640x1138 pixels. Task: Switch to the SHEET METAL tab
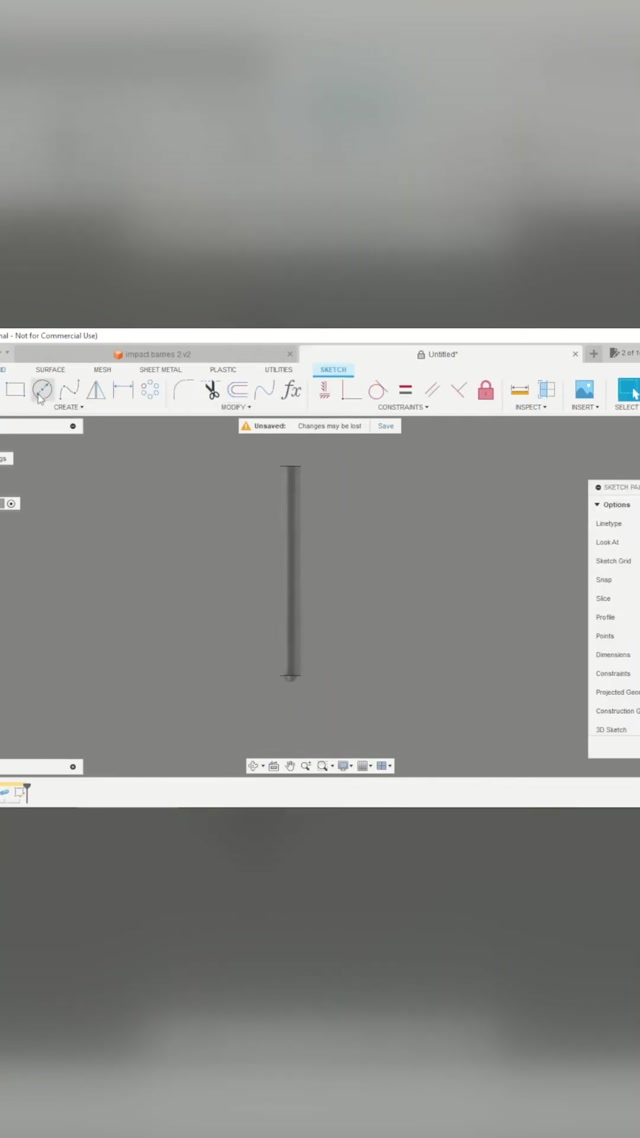click(160, 370)
